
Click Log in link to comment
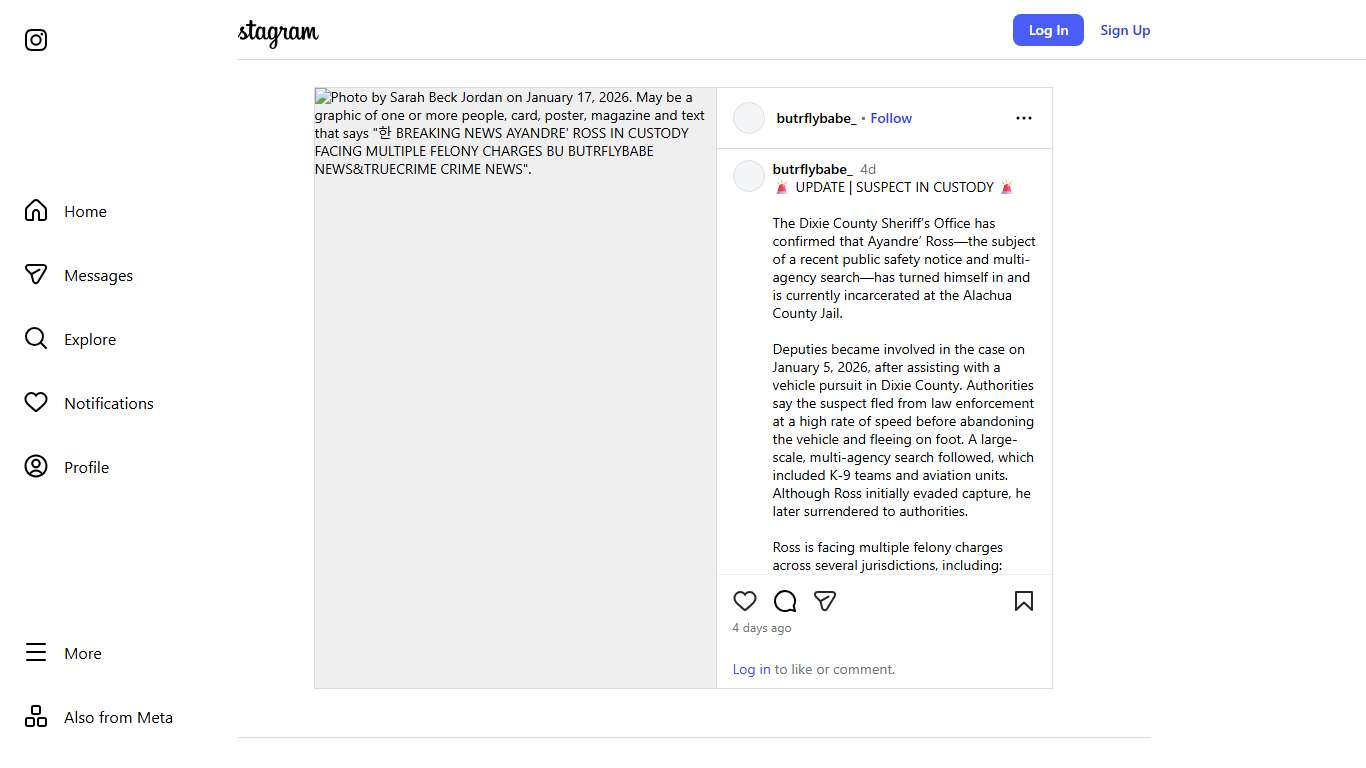[x=751, y=670]
